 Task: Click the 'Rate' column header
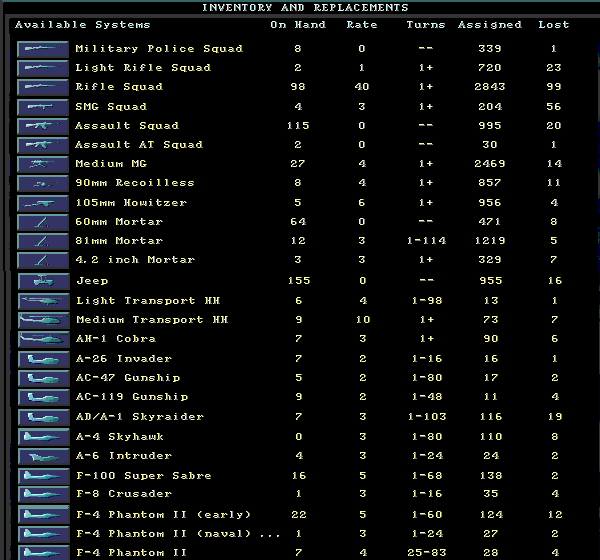pos(362,25)
